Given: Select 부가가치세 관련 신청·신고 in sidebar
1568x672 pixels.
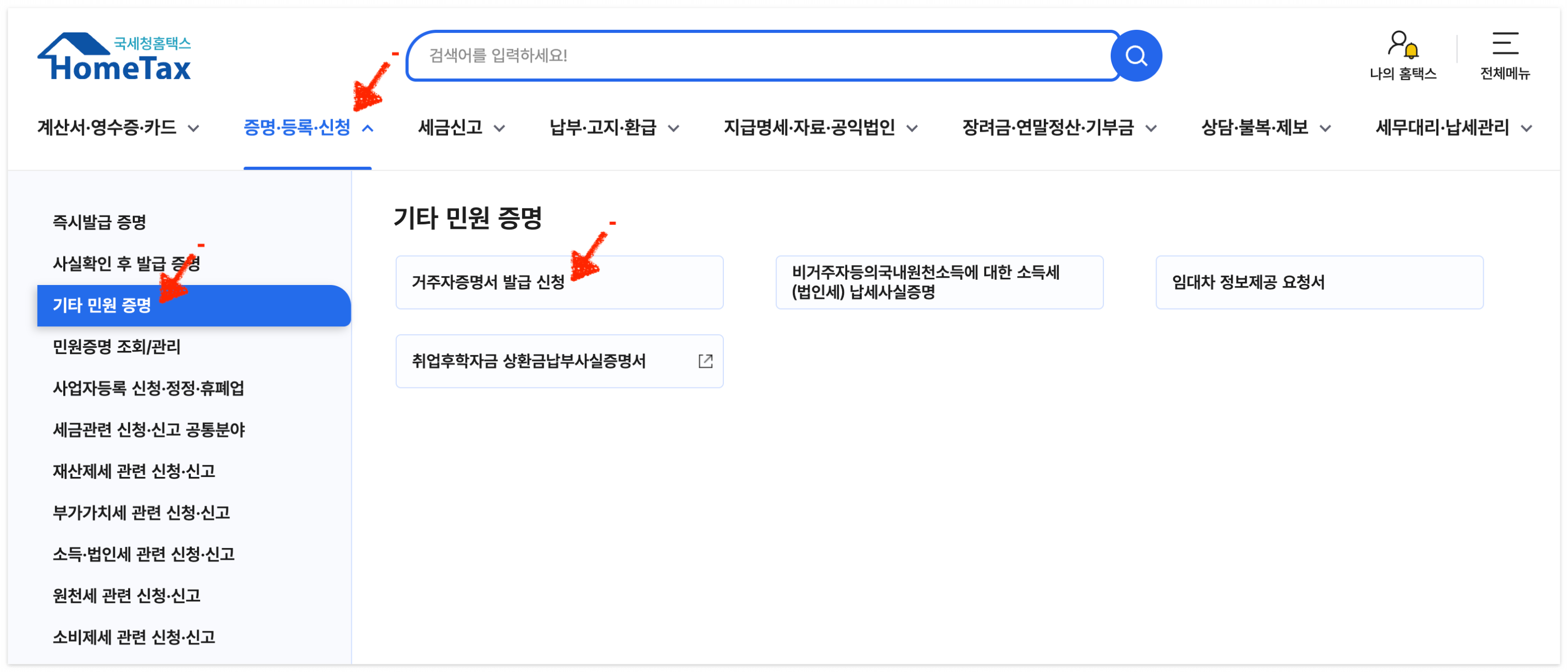Looking at the screenshot, I should pyautogui.click(x=141, y=512).
